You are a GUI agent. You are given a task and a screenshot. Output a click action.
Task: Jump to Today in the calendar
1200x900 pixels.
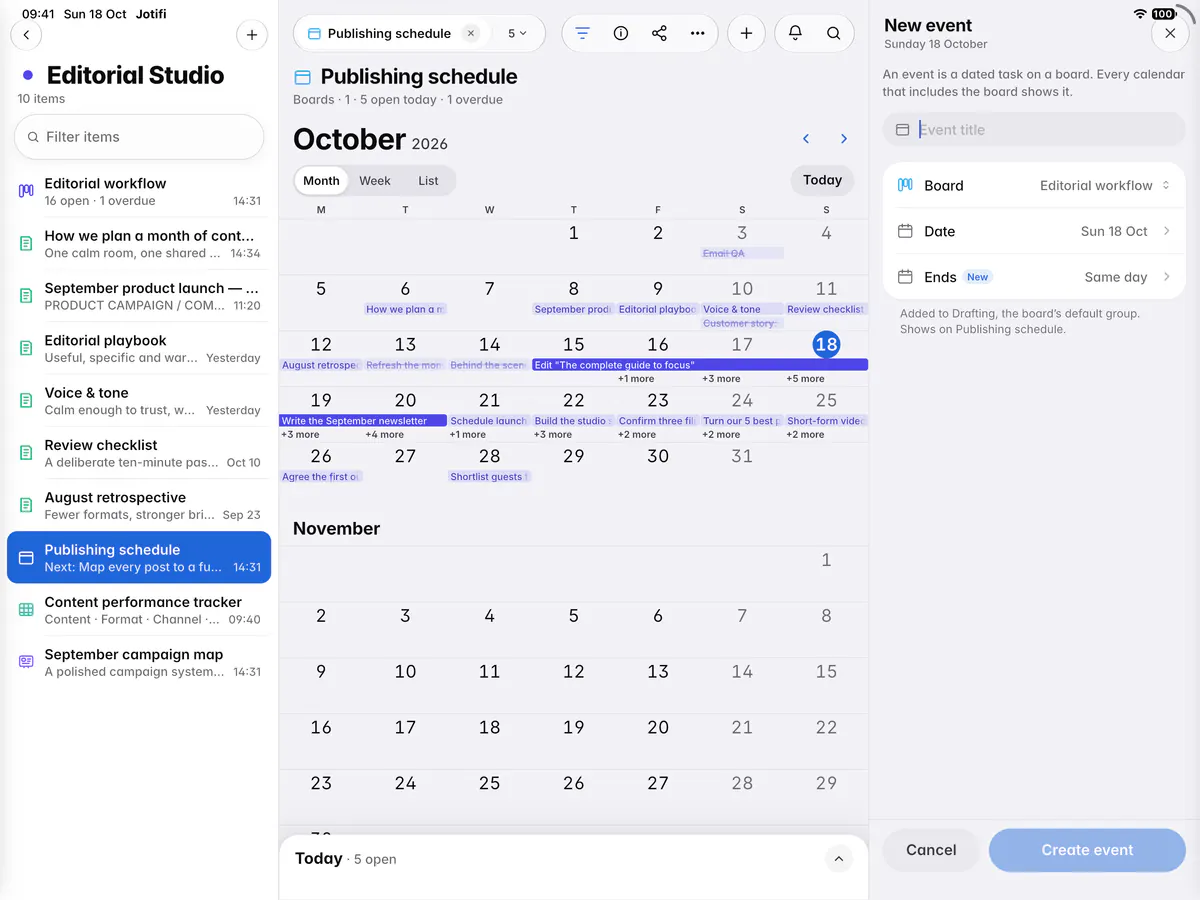[822, 180]
